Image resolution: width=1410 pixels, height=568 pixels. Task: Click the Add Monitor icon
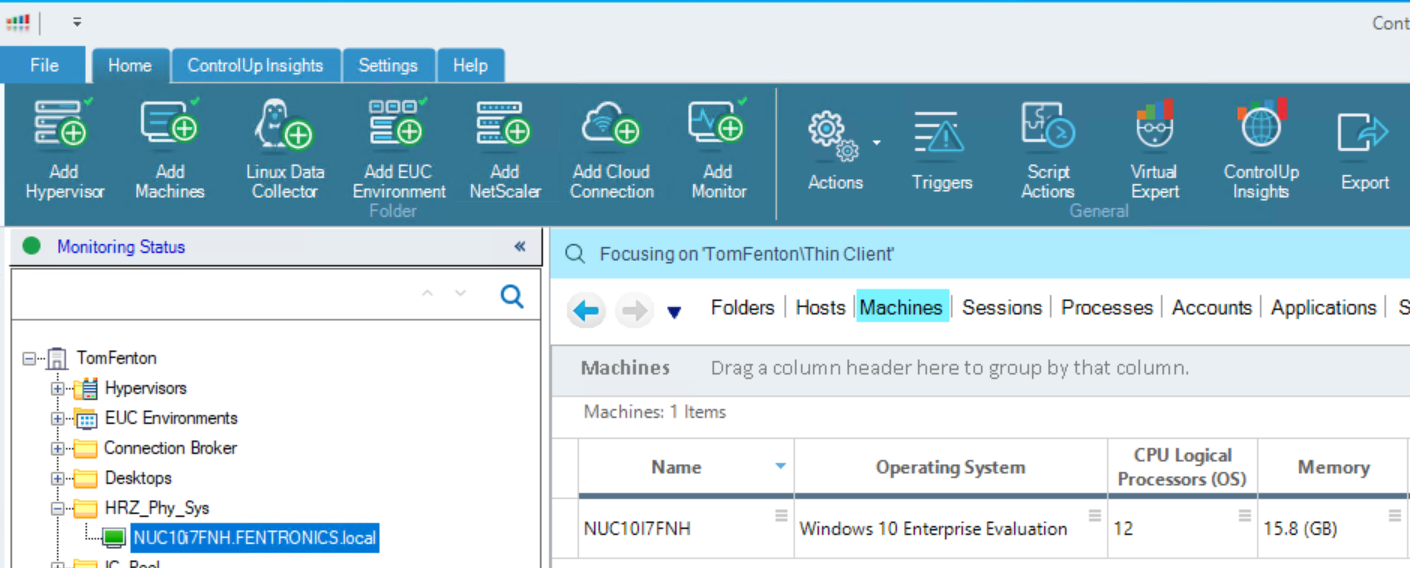pyautogui.click(x=718, y=124)
